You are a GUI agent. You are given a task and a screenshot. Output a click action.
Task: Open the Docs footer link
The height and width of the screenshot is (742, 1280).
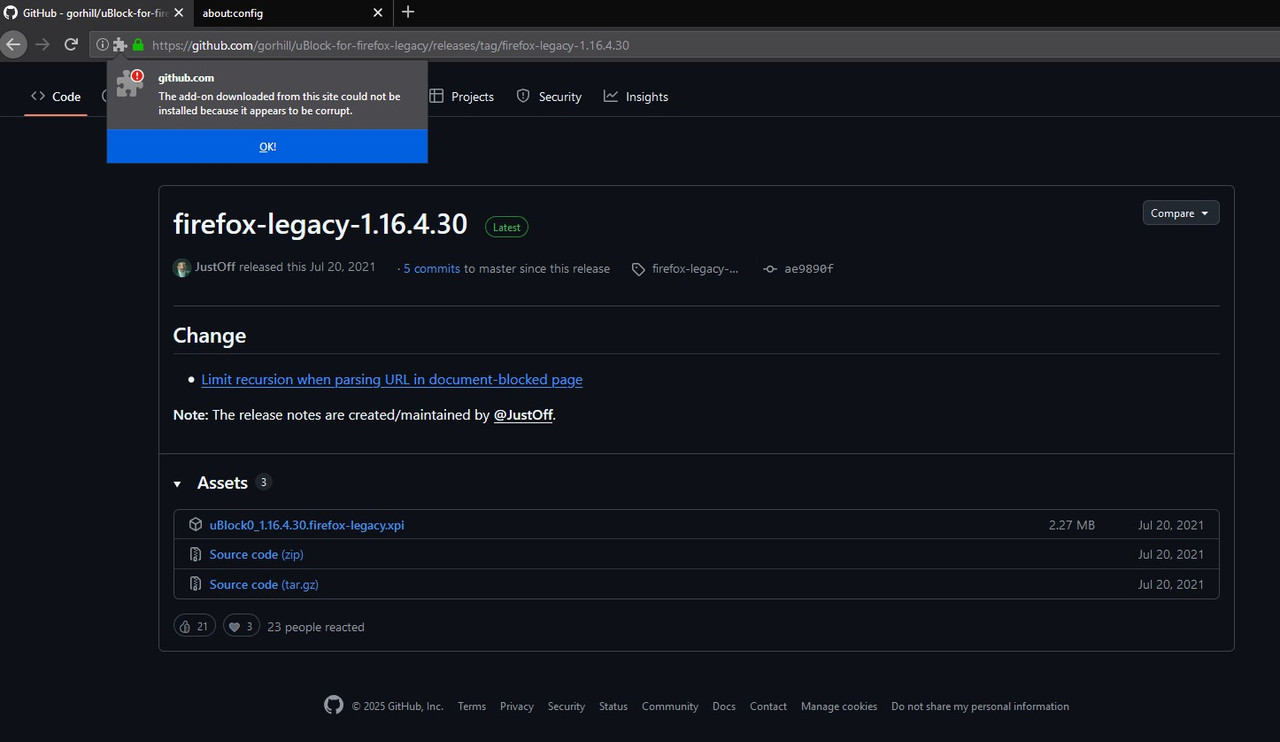click(x=724, y=706)
